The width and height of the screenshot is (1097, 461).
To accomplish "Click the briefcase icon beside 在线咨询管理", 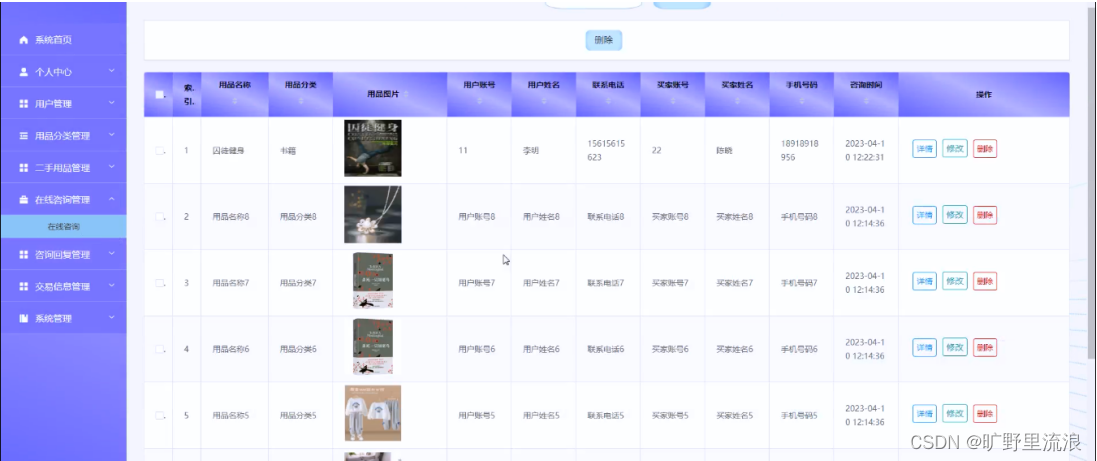I will click(24, 200).
